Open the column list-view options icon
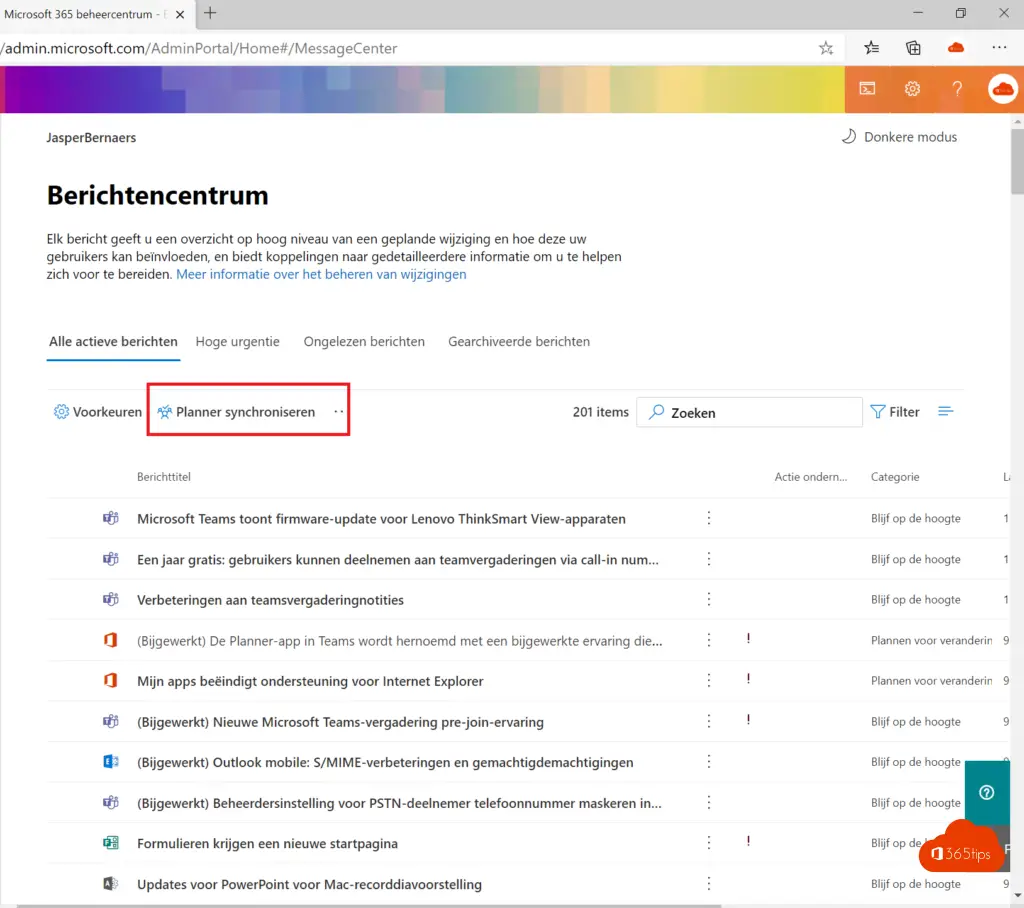1024x908 pixels. click(945, 412)
